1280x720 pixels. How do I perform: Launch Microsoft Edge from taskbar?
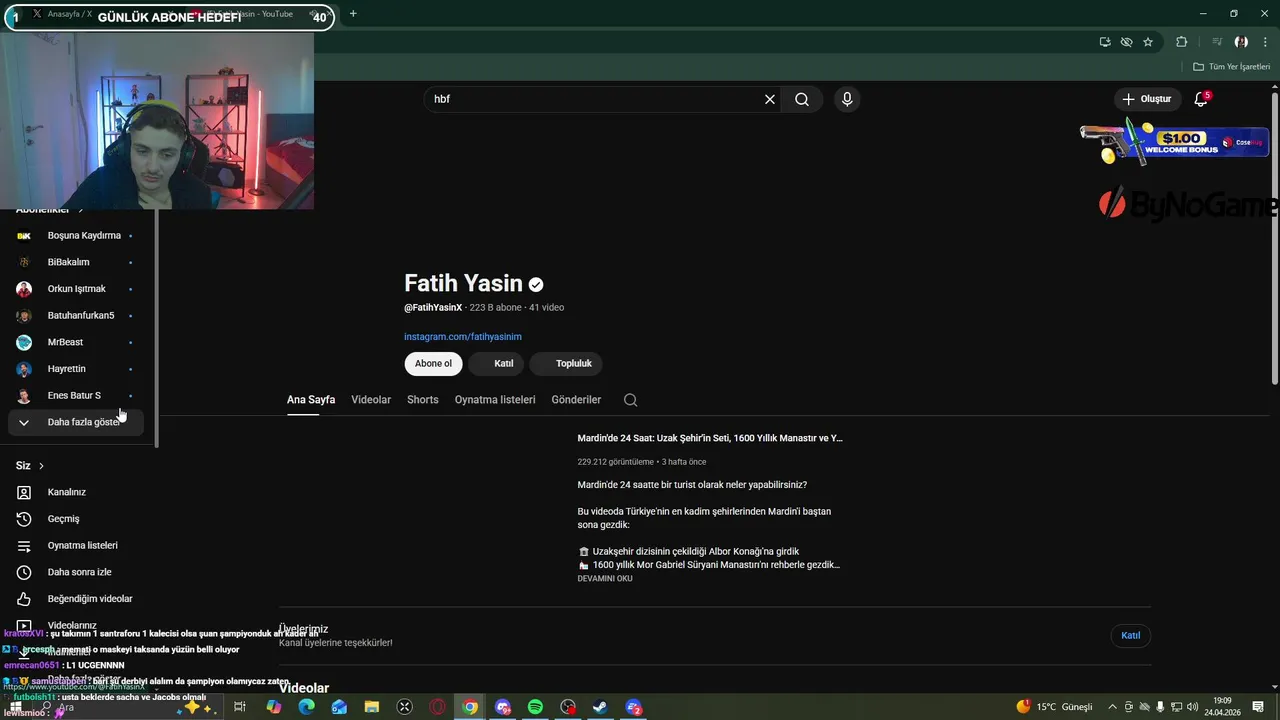[306, 707]
